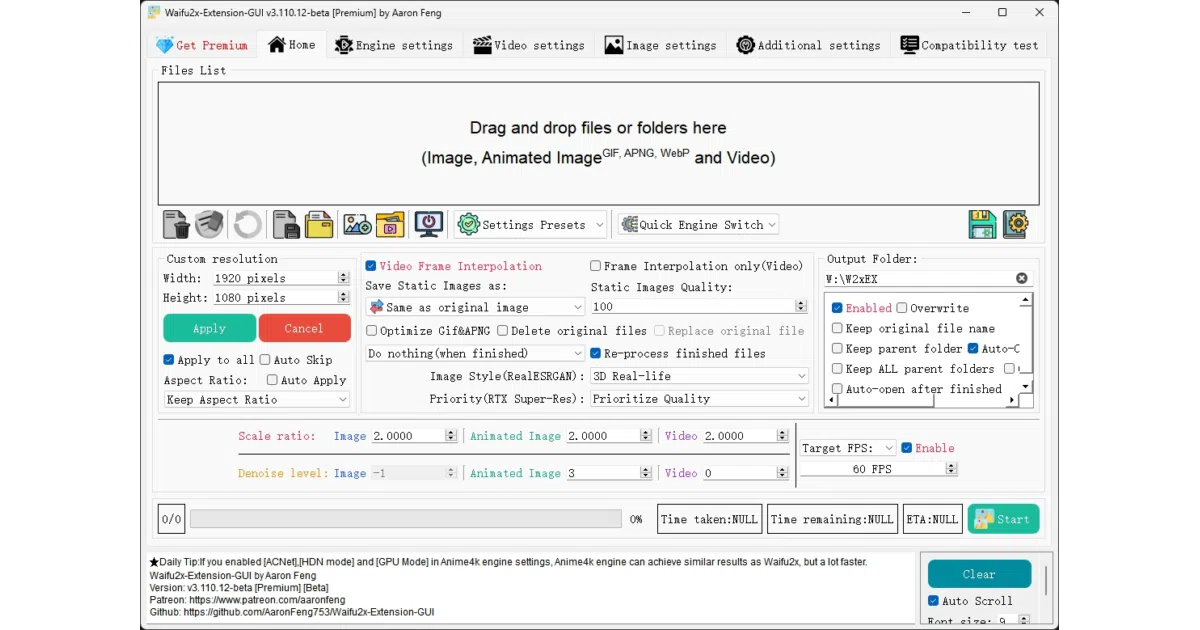Check Auto-open after finished
The image size is (1200, 630).
837,389
